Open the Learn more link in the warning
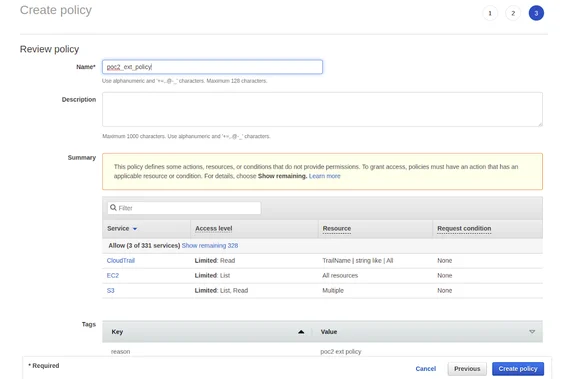 (324, 176)
